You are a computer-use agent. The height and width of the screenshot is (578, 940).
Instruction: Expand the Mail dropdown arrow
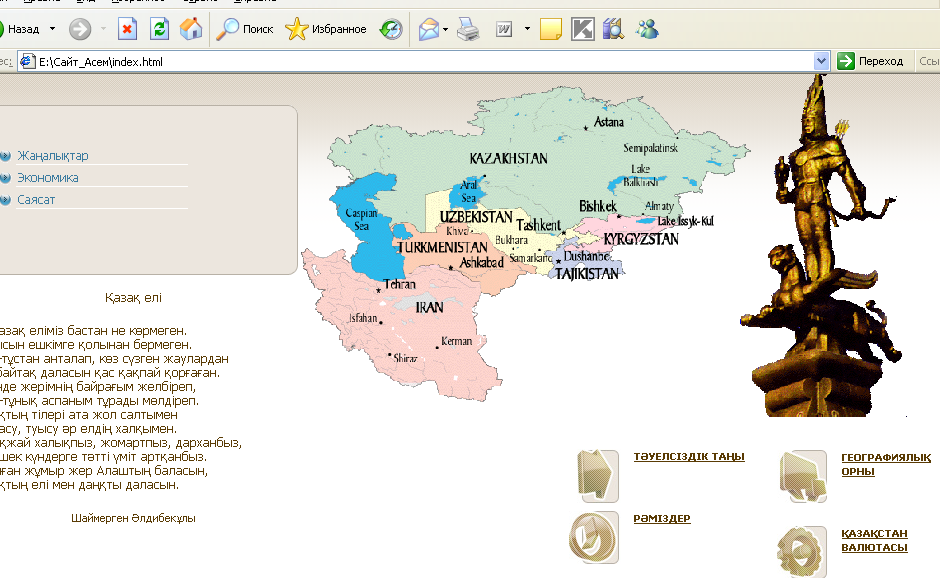click(x=445, y=29)
